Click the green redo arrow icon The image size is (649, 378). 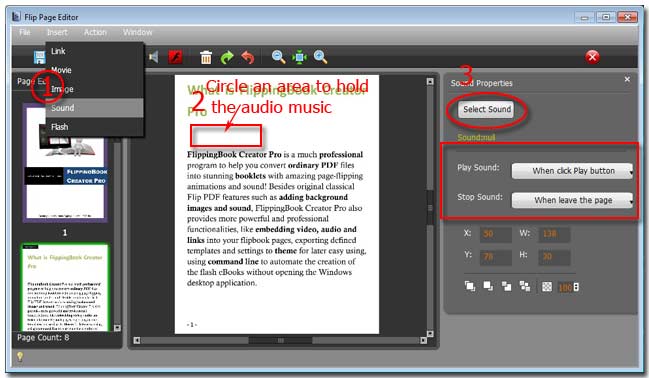point(227,57)
